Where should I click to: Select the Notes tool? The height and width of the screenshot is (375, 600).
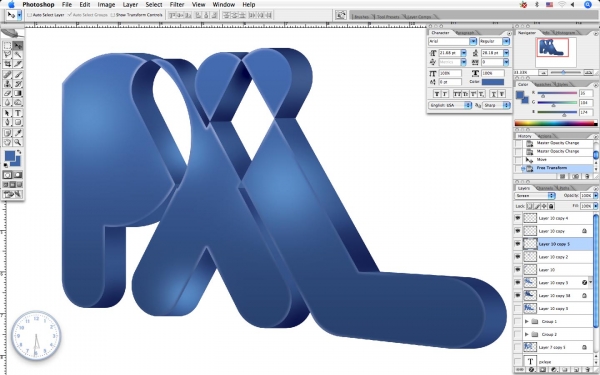(7, 133)
